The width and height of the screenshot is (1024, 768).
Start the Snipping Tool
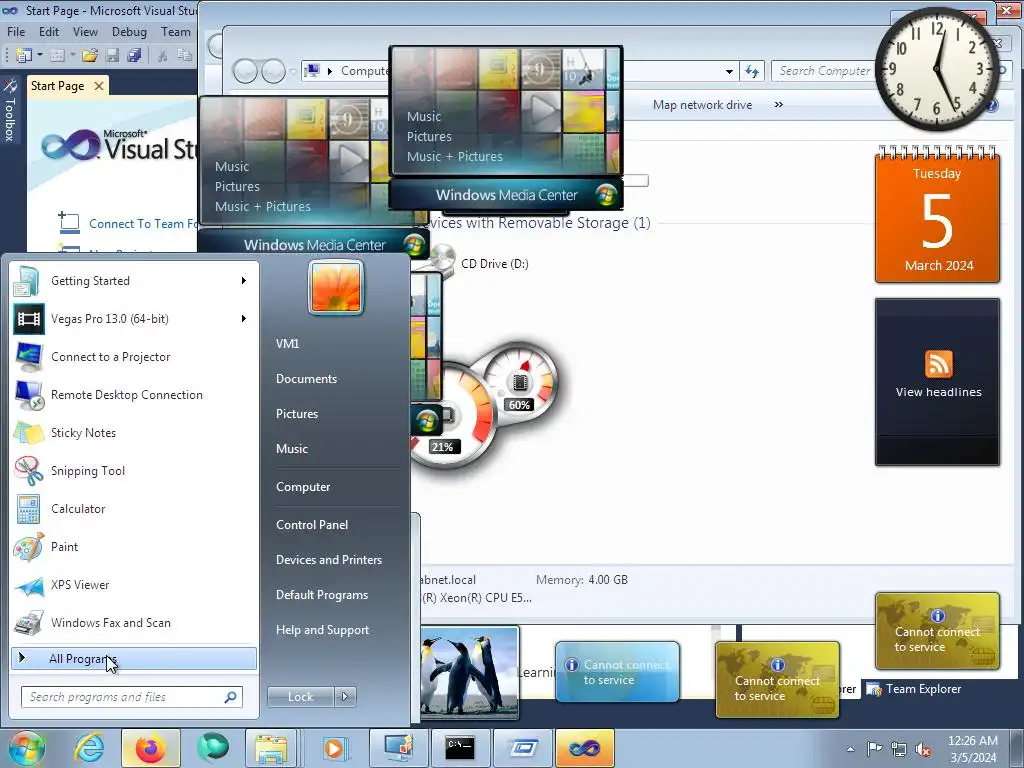(x=134, y=471)
